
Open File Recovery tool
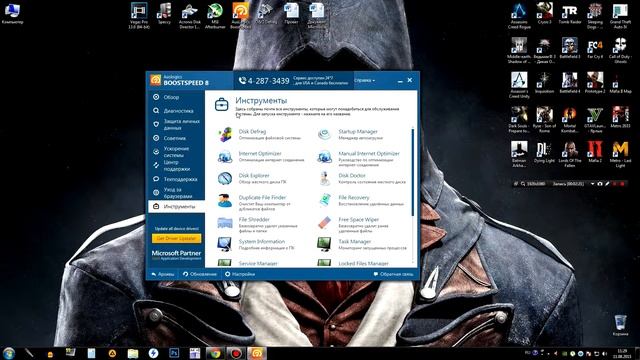pos(354,198)
